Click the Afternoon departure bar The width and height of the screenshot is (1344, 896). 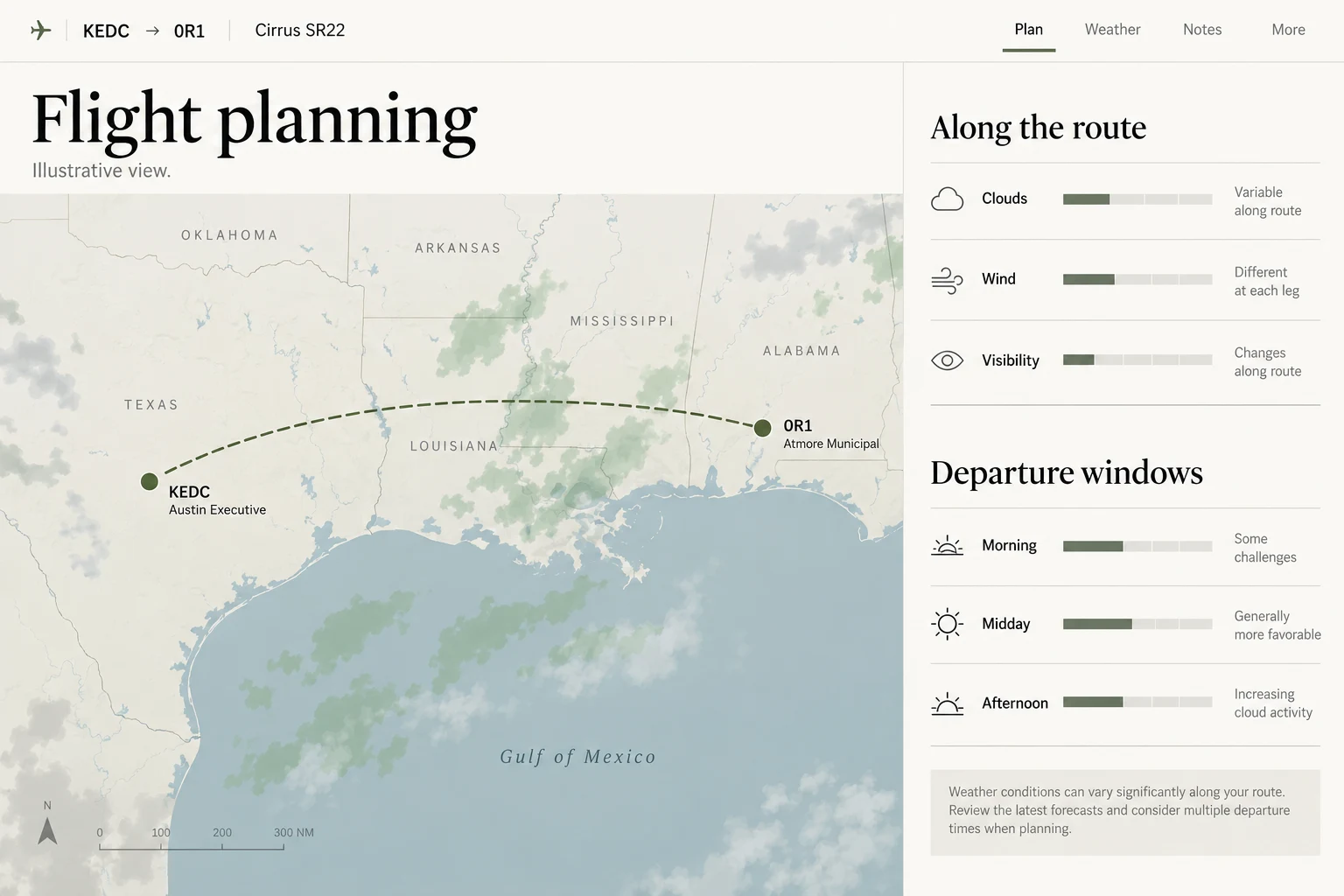pos(1137,702)
